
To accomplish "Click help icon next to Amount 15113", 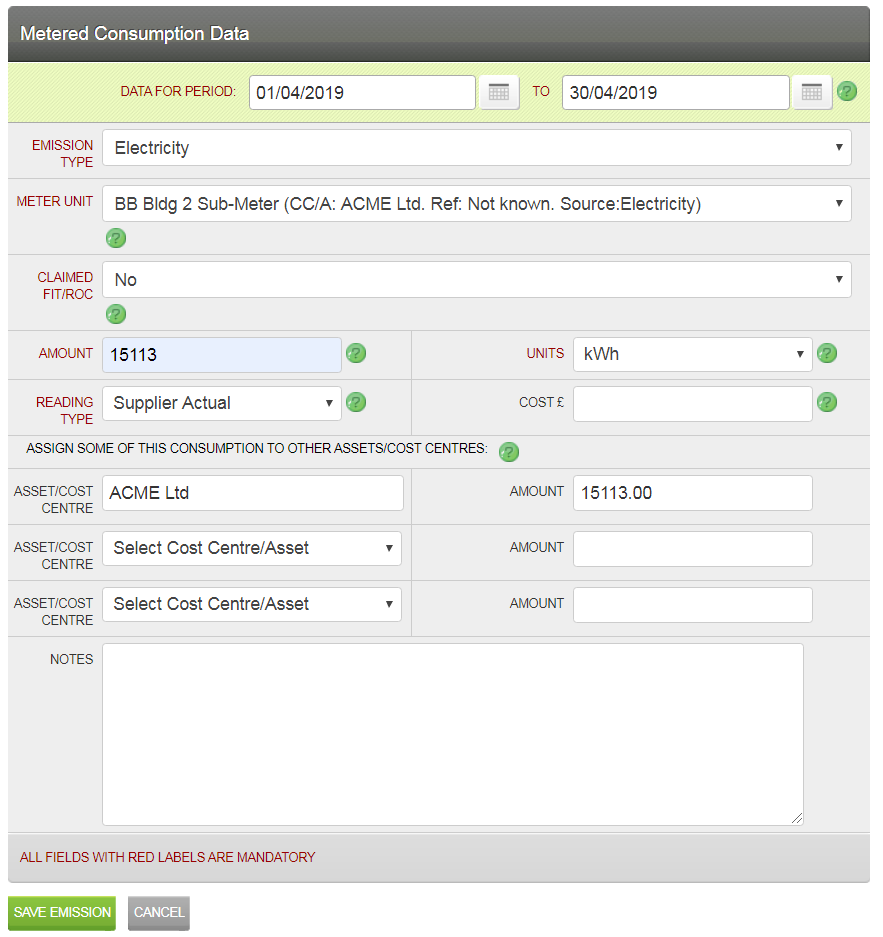I will point(356,353).
